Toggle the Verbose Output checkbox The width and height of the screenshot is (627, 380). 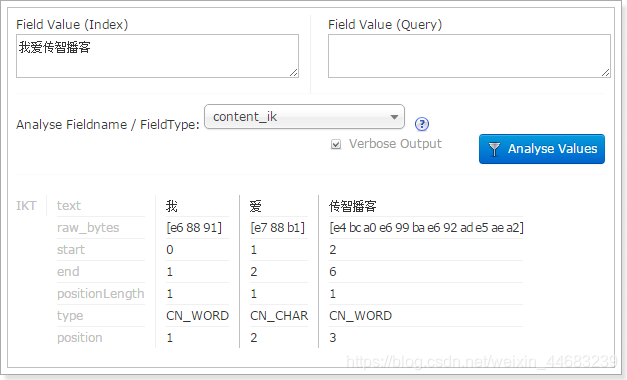[336, 144]
